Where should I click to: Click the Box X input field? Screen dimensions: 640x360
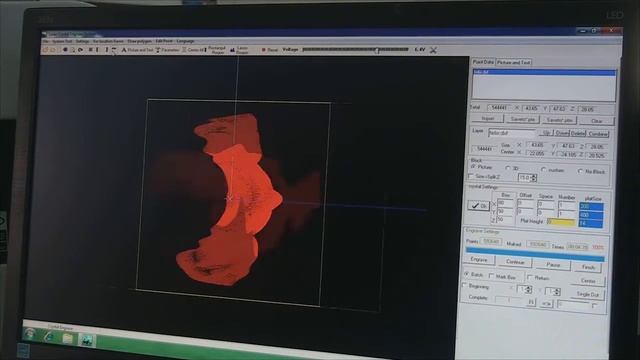[505, 203]
